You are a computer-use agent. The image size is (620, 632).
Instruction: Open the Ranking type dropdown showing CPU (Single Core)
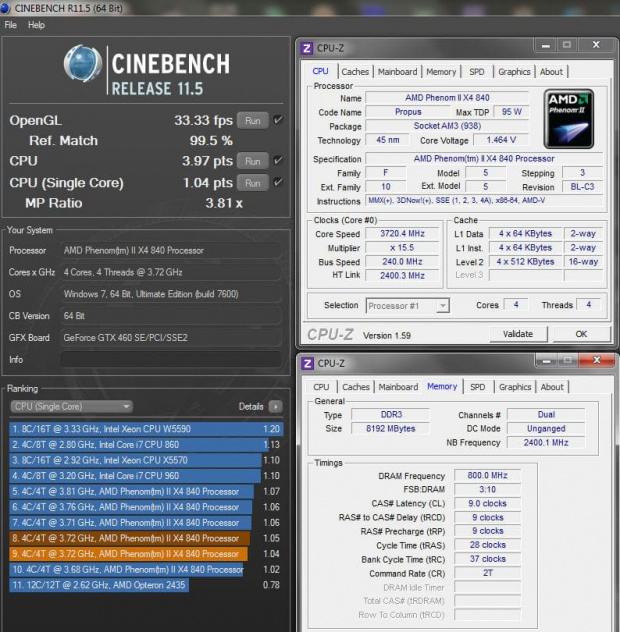pyautogui.click(x=71, y=406)
